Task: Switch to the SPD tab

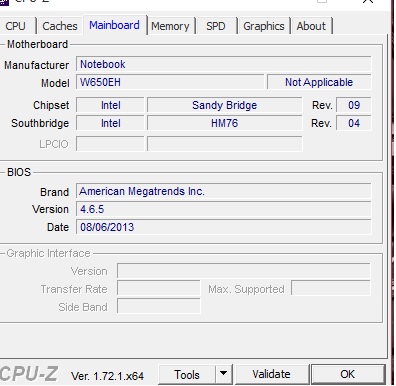Action: (216, 26)
